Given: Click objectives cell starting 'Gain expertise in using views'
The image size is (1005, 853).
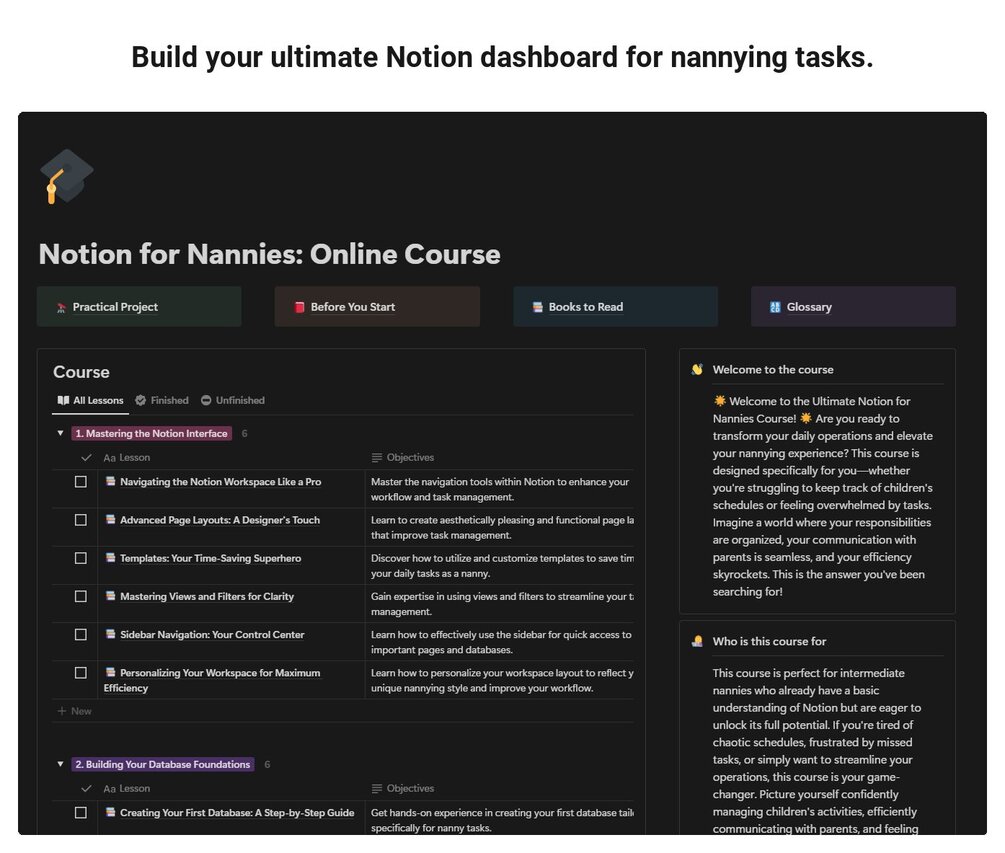Looking at the screenshot, I should point(500,604).
